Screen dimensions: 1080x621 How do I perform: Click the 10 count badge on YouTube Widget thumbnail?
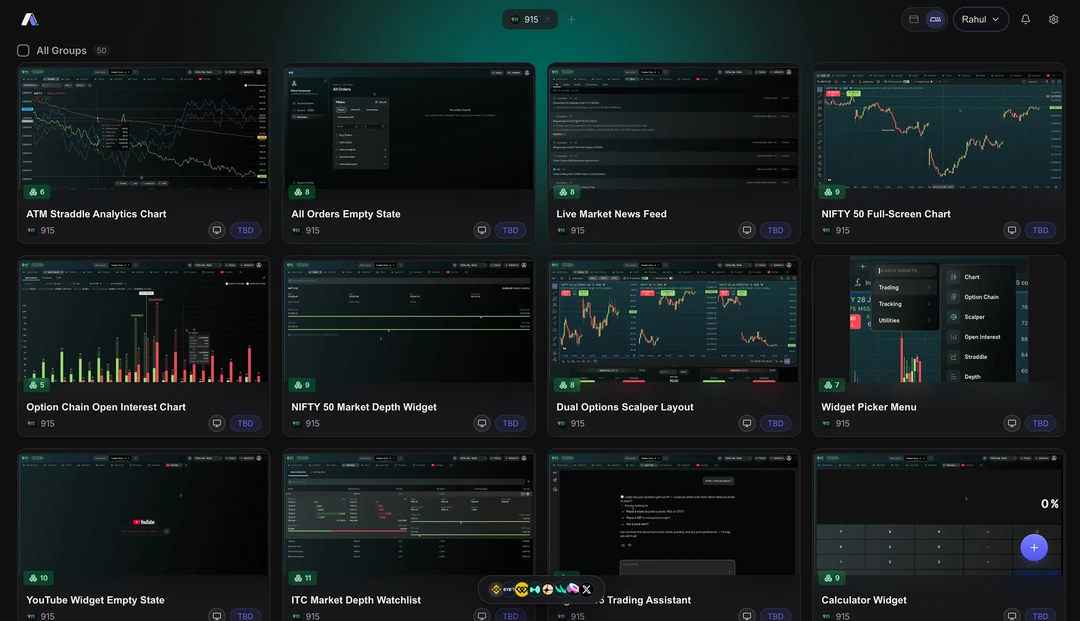click(x=39, y=578)
